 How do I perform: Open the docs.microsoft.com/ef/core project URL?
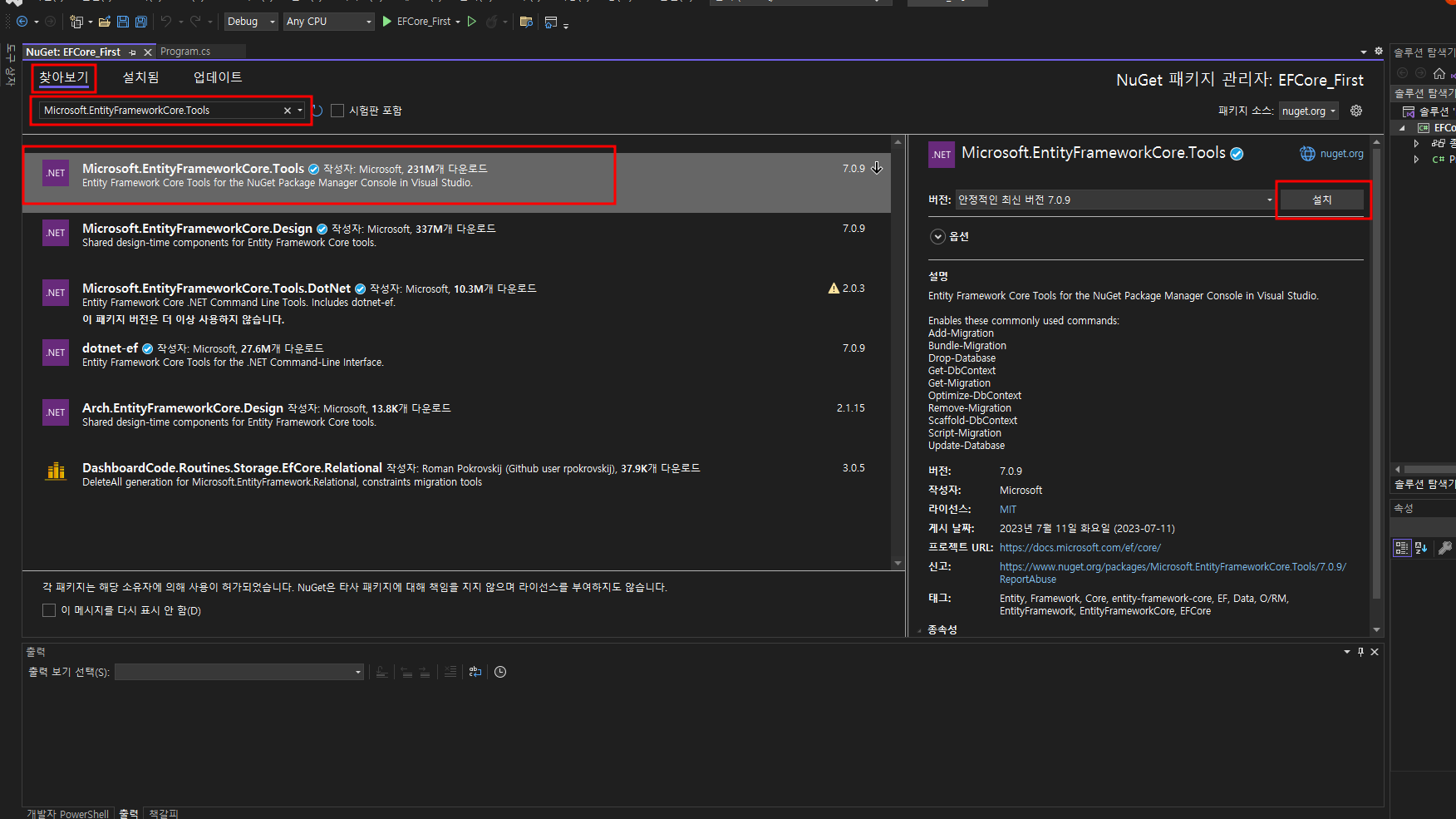coord(1080,548)
